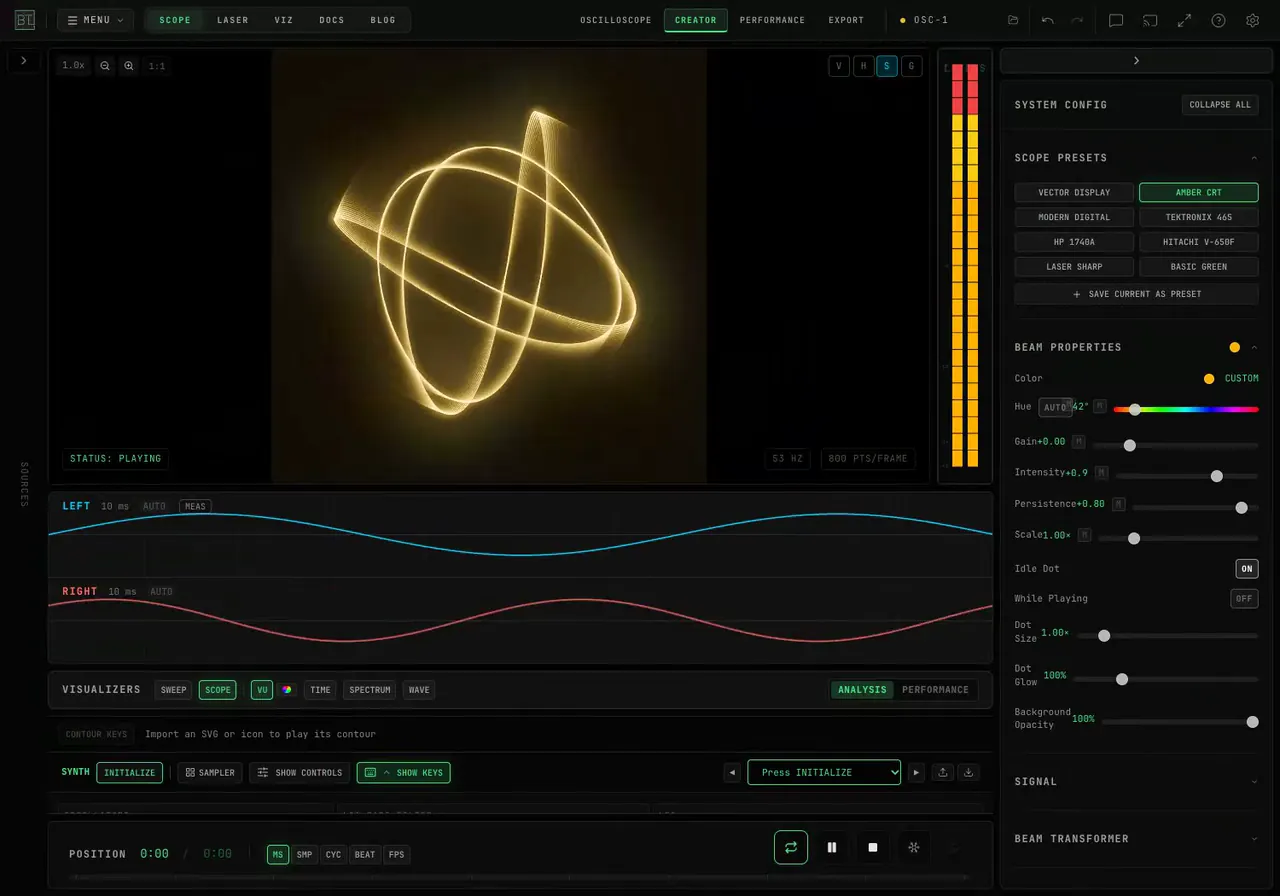The height and width of the screenshot is (896, 1280).
Task: Redo the last action
Action: coord(1077,20)
